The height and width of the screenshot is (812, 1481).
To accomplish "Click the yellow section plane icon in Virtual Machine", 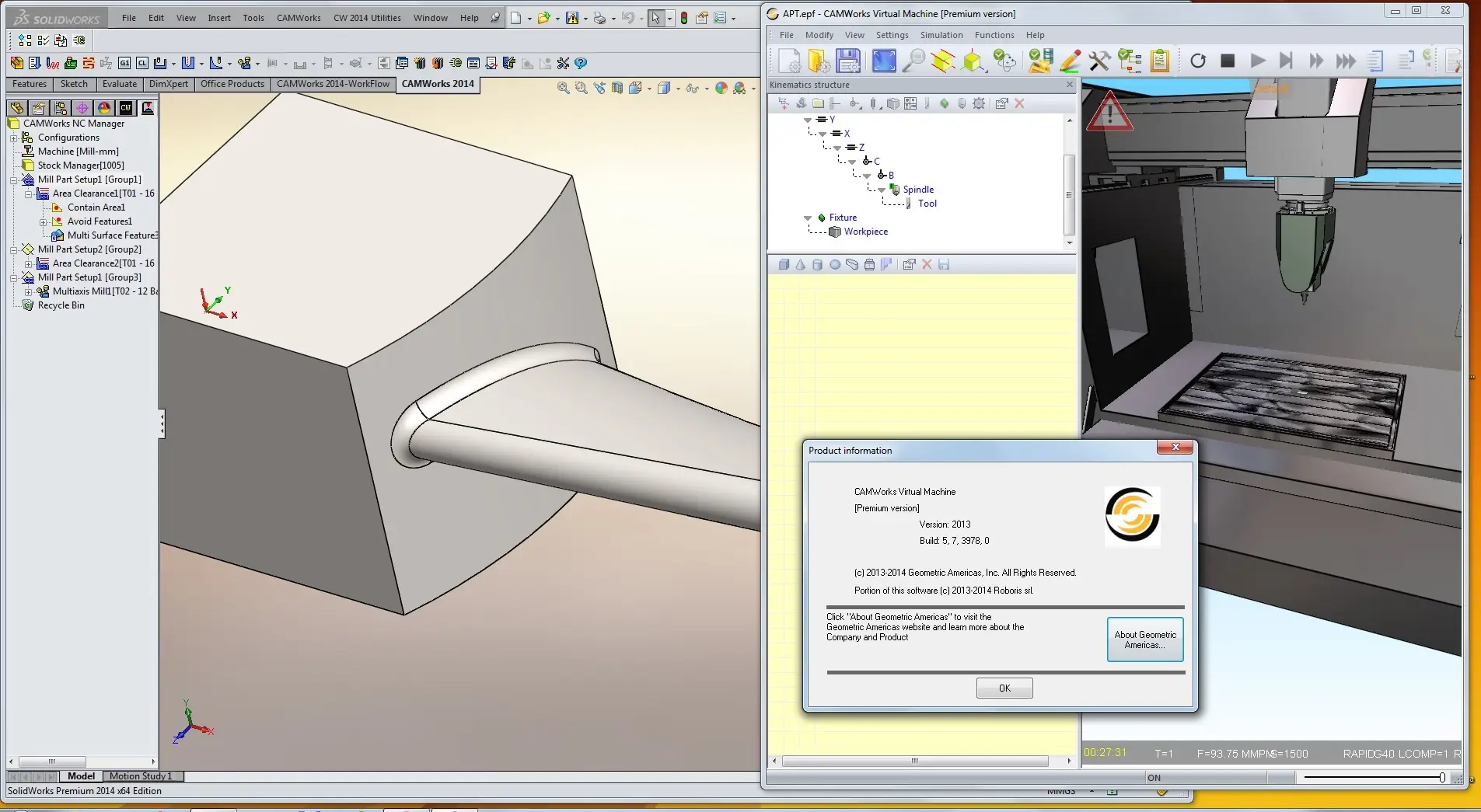I will coord(943,61).
